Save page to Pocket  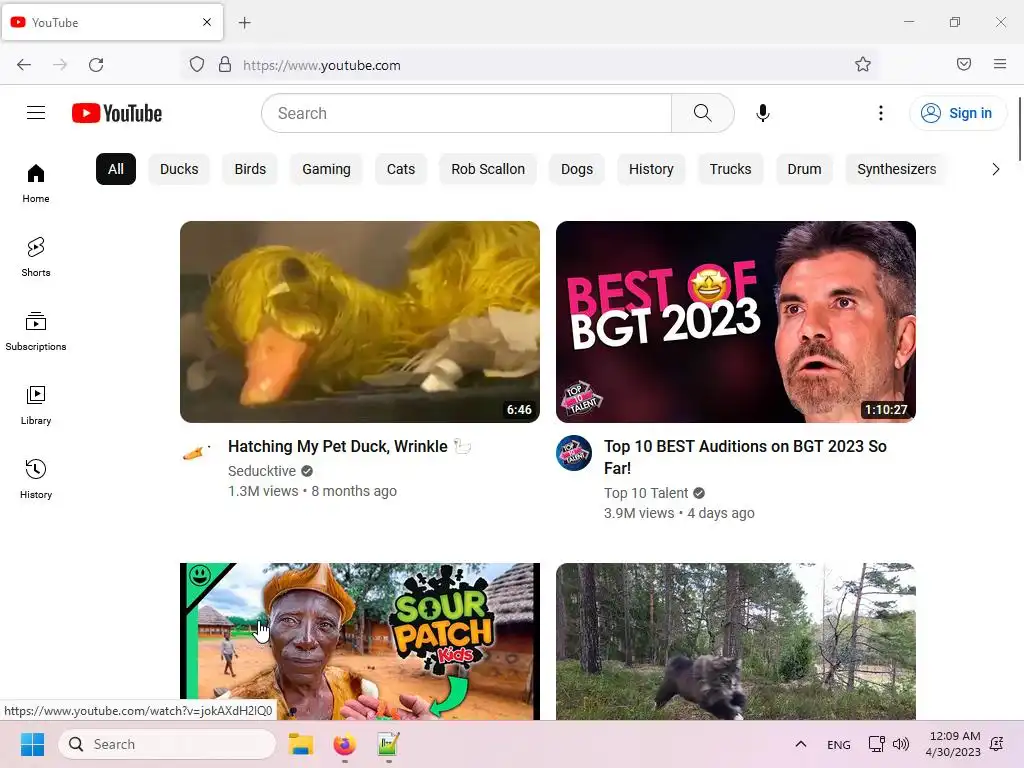(x=964, y=64)
